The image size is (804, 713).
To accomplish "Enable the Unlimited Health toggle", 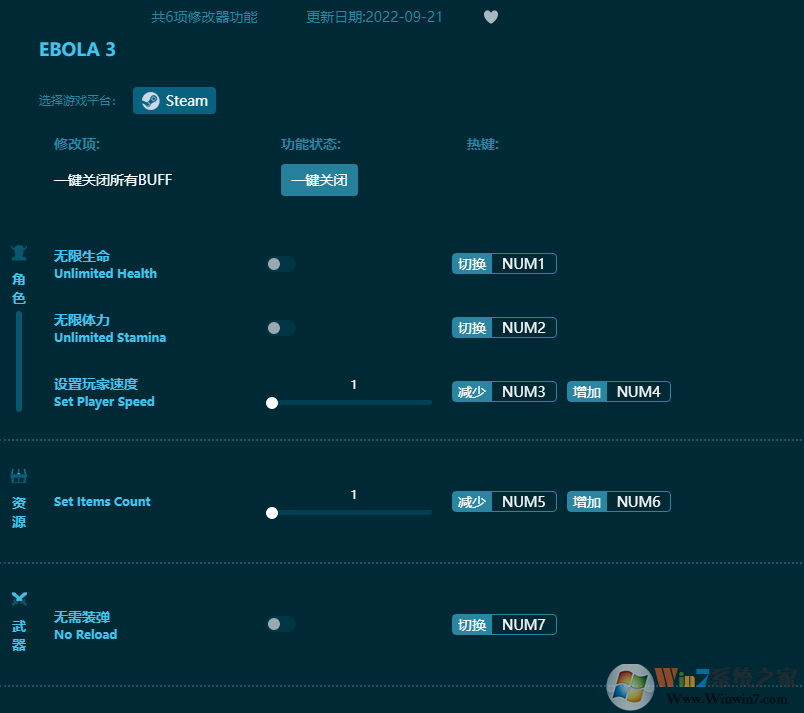I will (x=281, y=264).
